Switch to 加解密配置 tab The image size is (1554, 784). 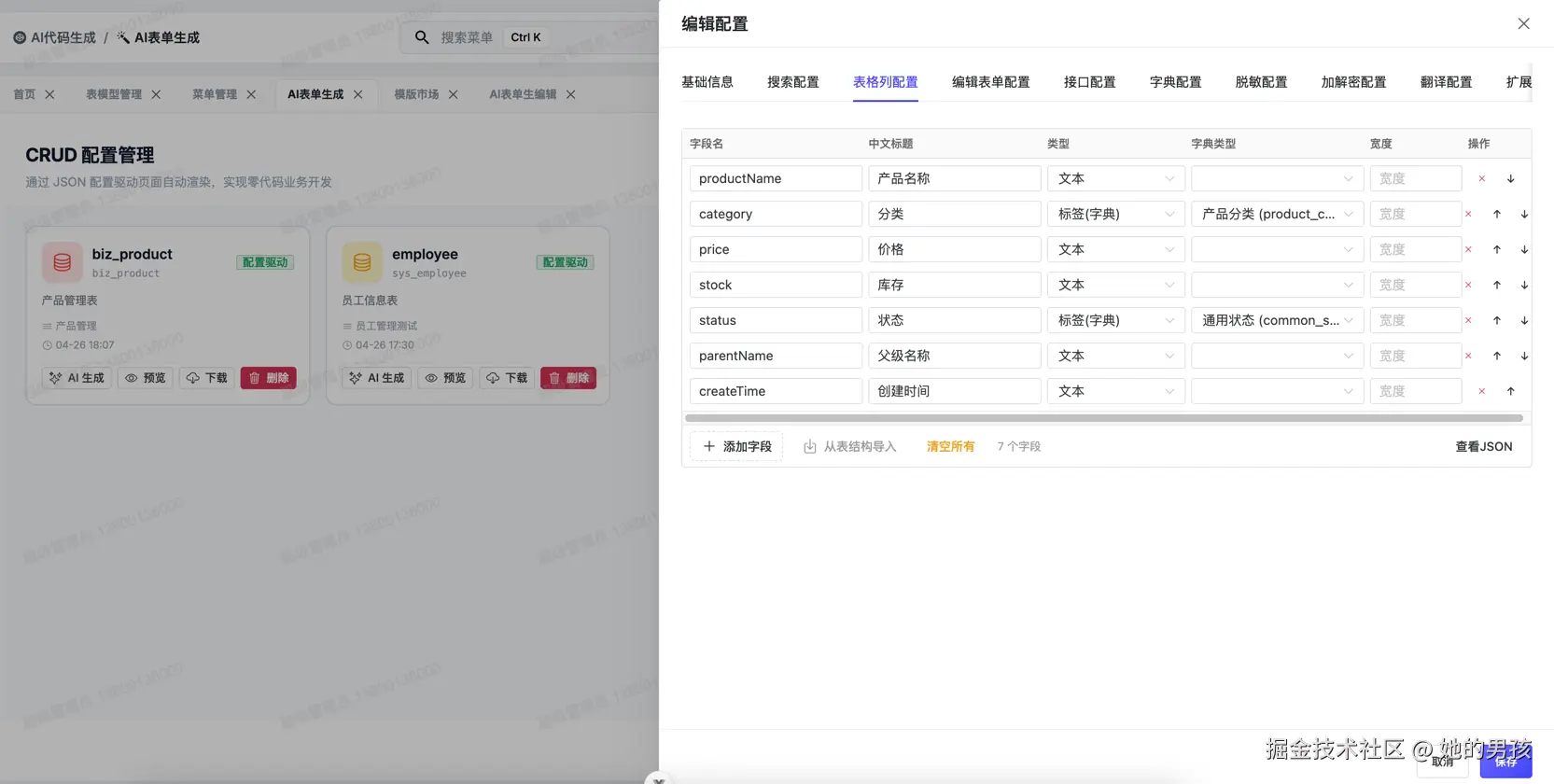1353,82
